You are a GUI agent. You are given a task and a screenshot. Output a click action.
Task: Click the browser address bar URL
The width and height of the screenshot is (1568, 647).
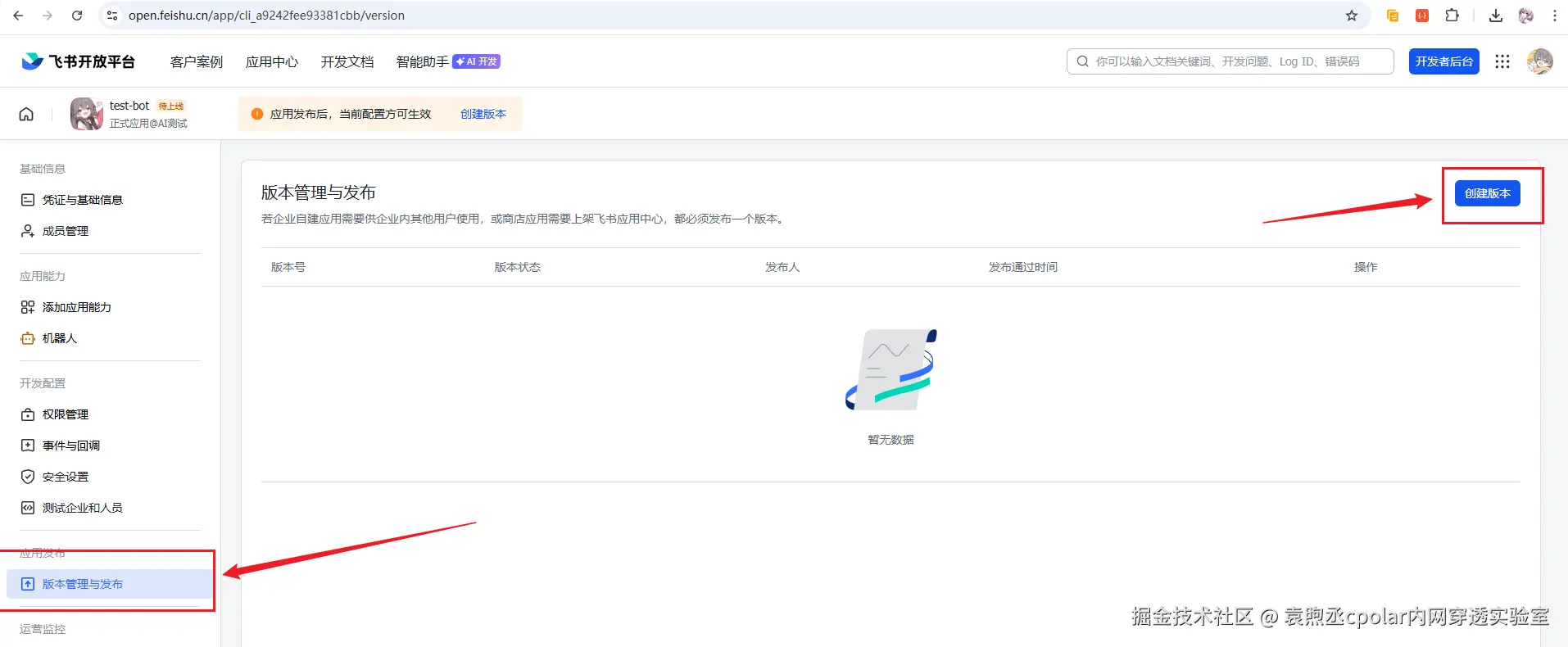click(x=266, y=16)
